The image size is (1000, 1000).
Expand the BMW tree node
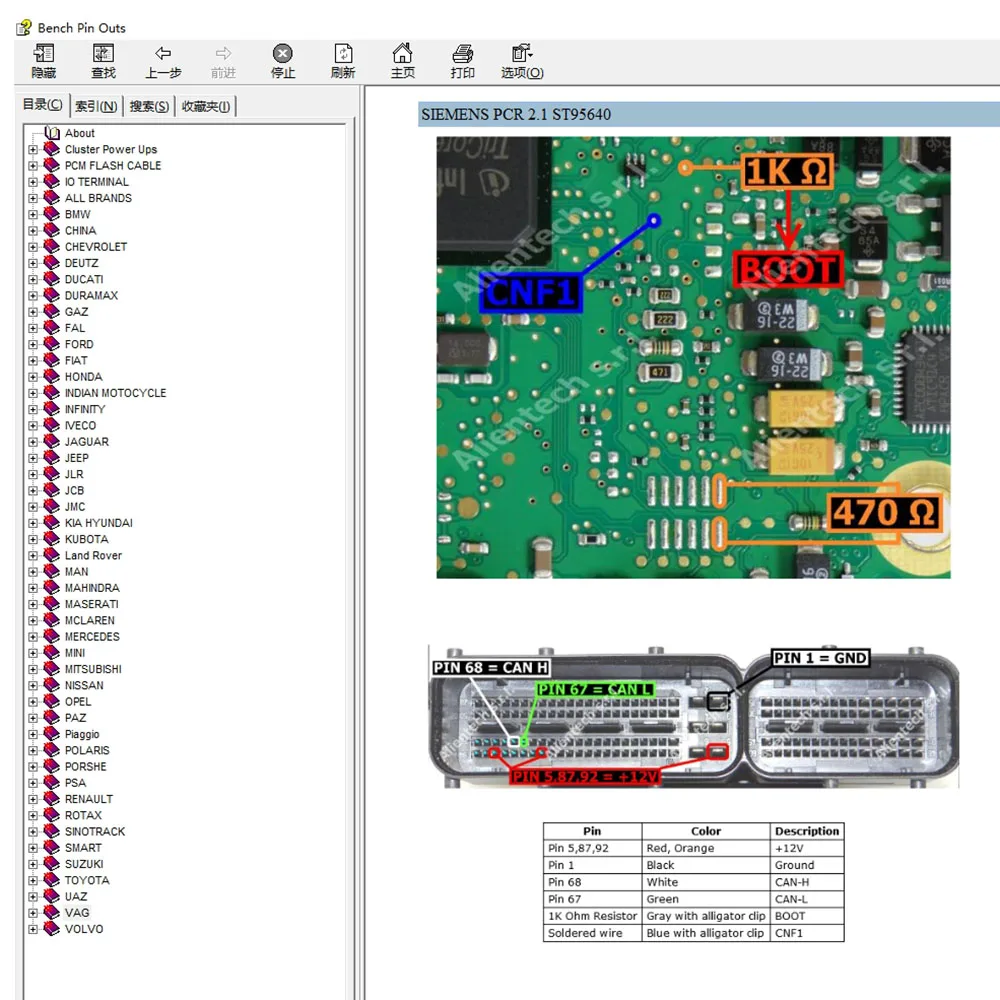coord(33,214)
